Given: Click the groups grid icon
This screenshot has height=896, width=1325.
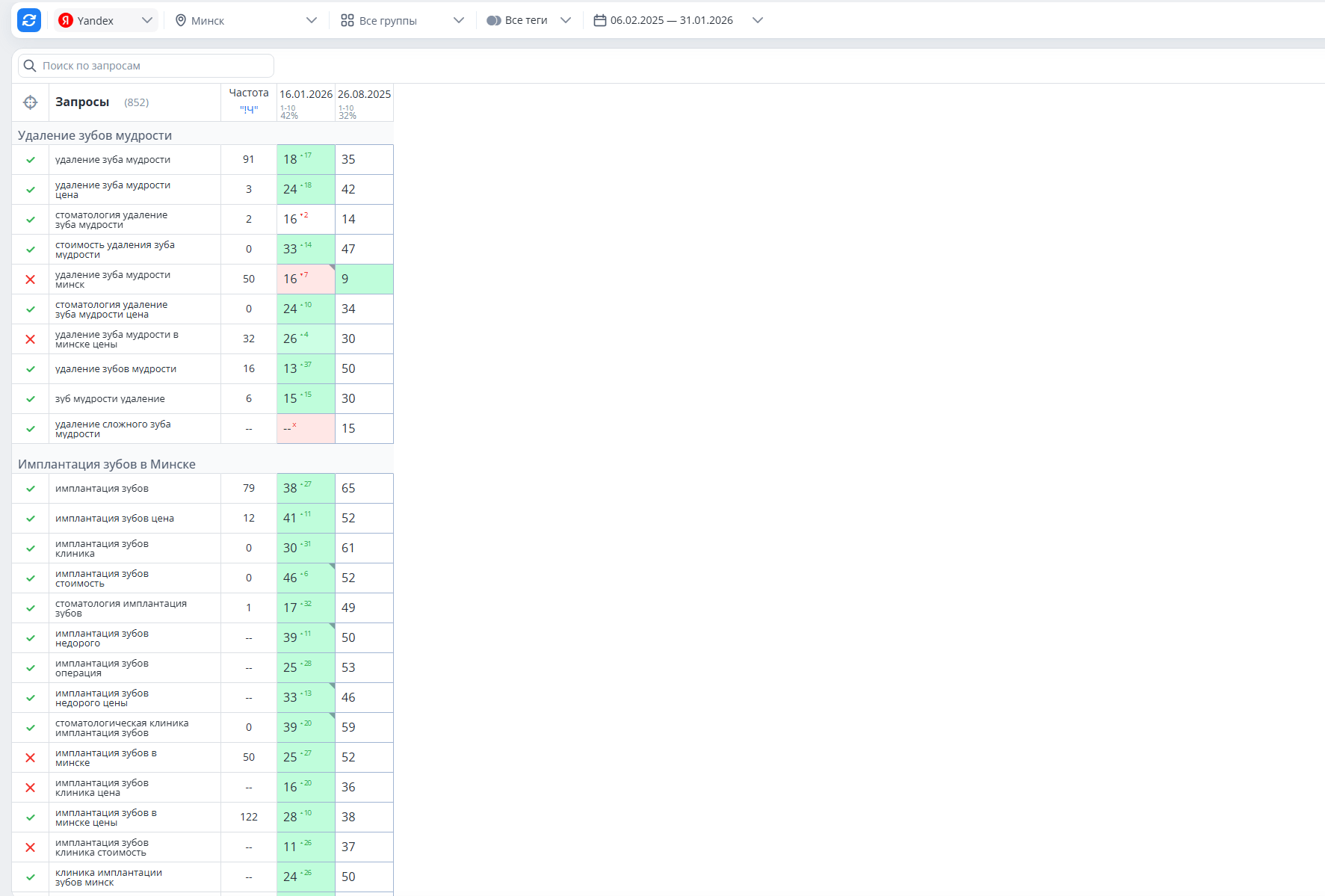Looking at the screenshot, I should [x=348, y=20].
